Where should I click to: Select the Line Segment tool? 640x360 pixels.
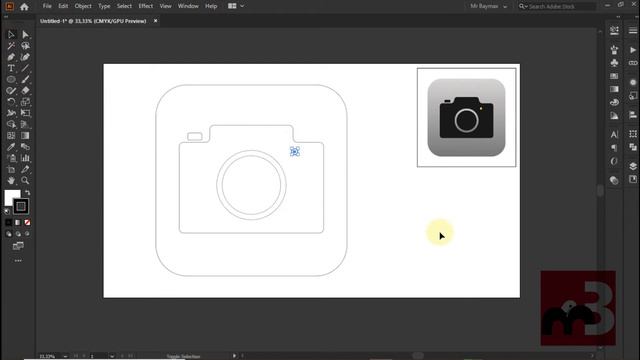pos(25,68)
